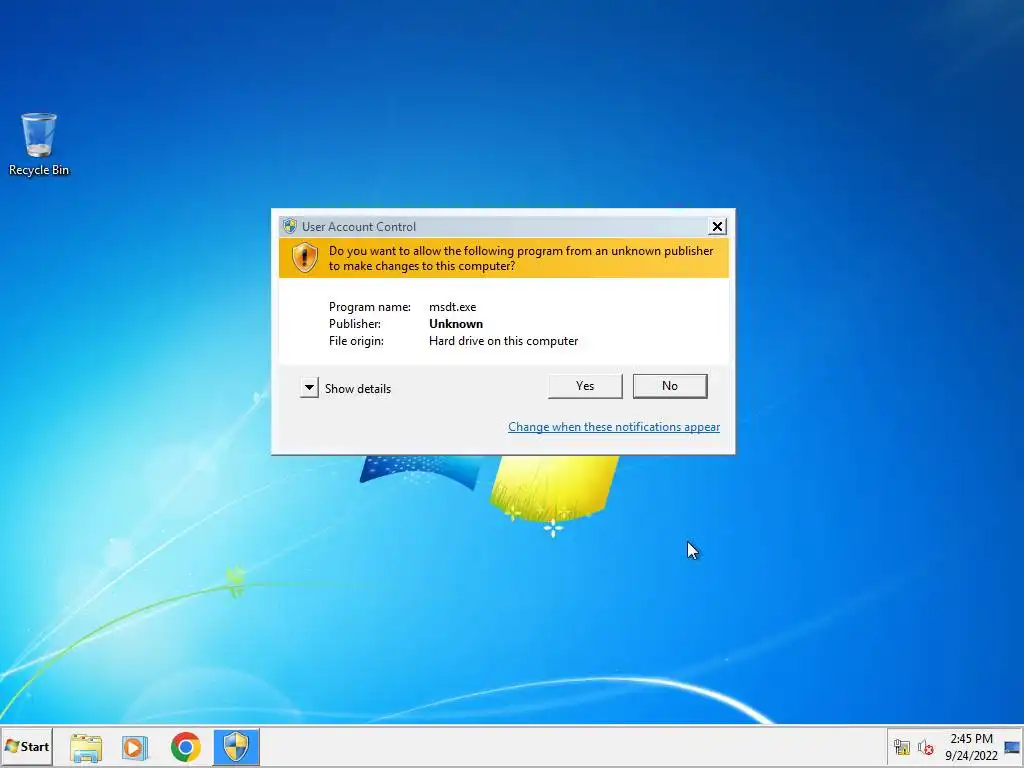Click the network status tray icon
1024x768 pixels.
(x=902, y=747)
